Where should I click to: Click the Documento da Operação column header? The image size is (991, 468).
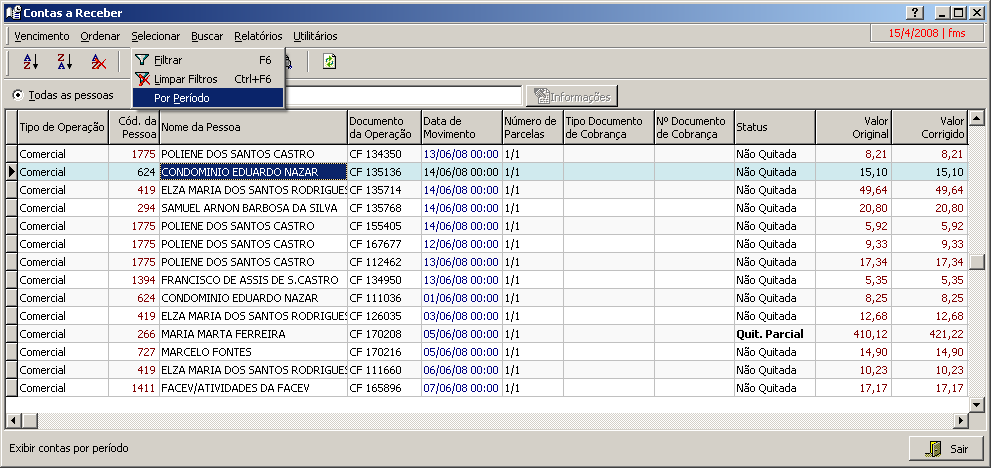(x=384, y=127)
